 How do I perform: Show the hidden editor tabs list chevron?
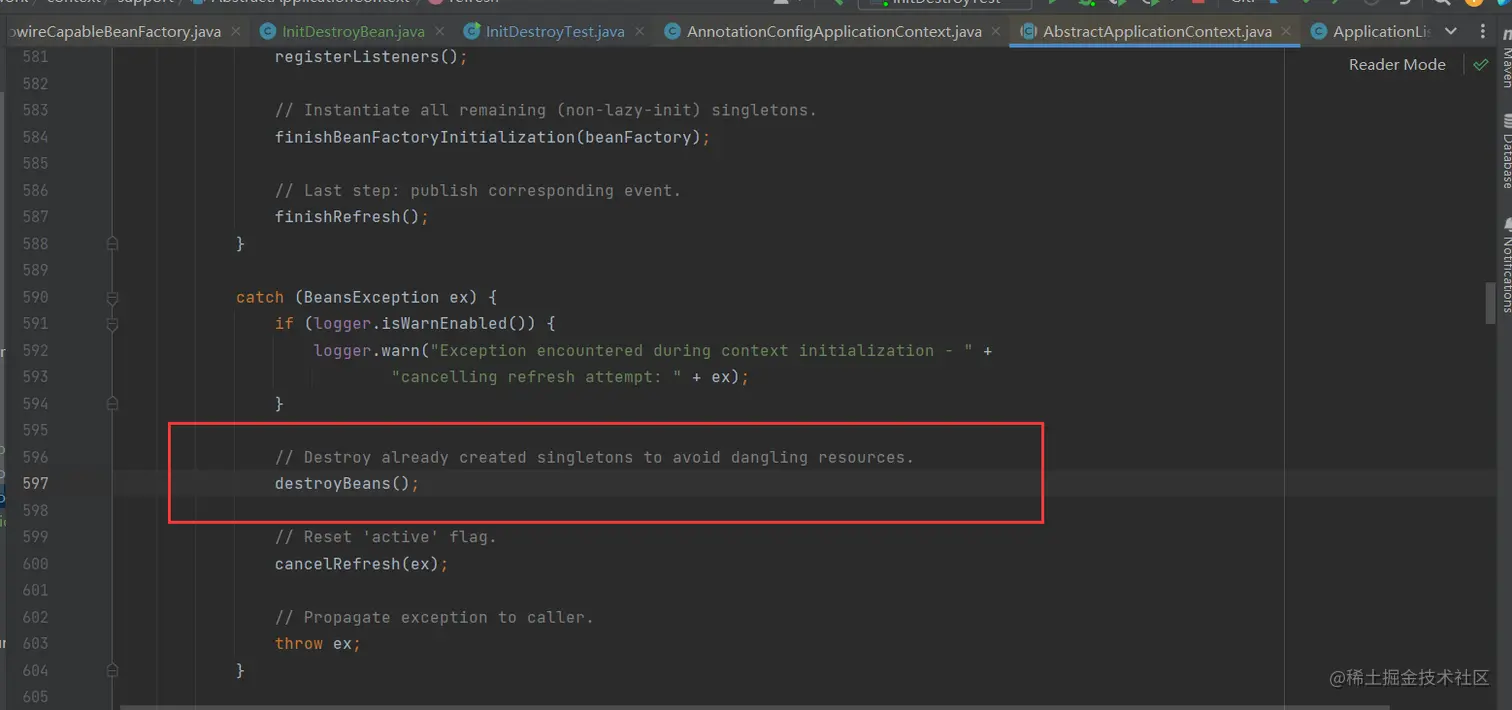point(1453,32)
